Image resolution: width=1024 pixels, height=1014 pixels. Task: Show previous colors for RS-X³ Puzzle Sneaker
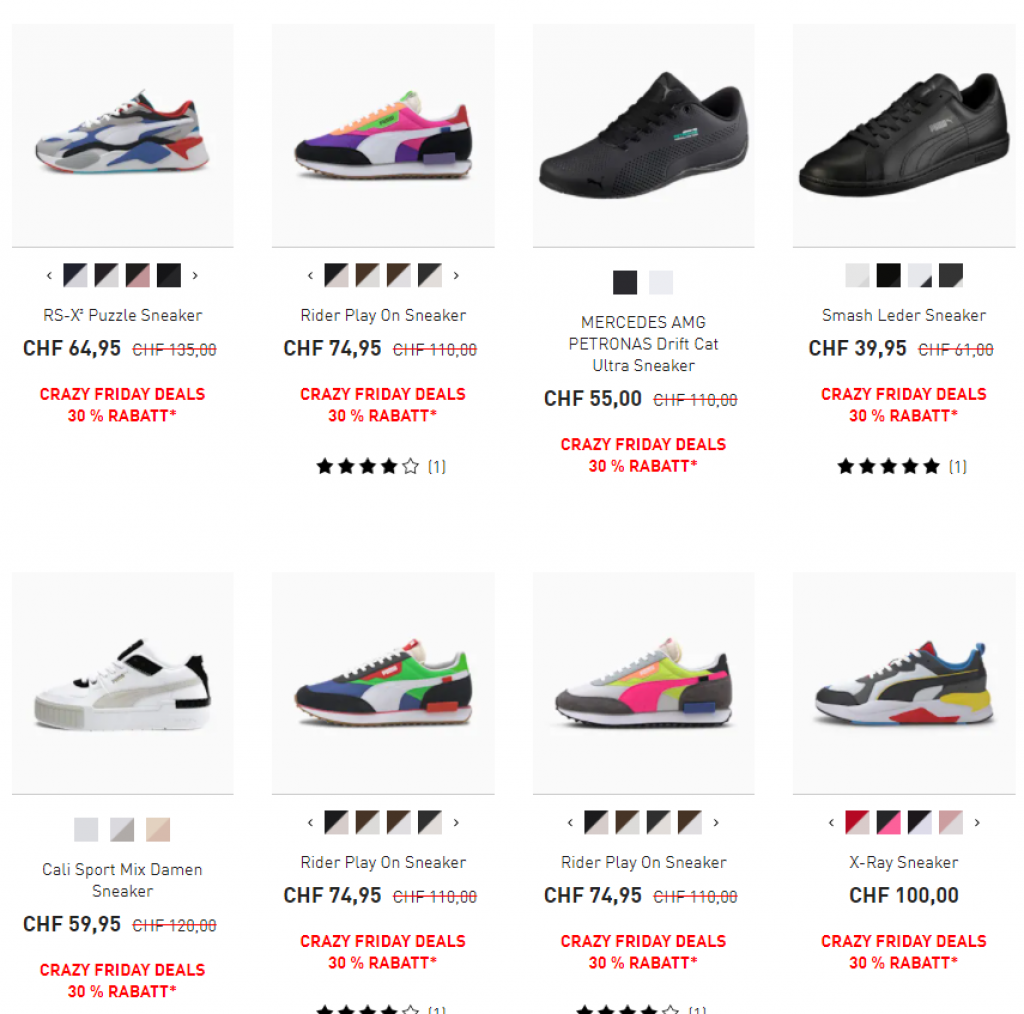(49, 276)
